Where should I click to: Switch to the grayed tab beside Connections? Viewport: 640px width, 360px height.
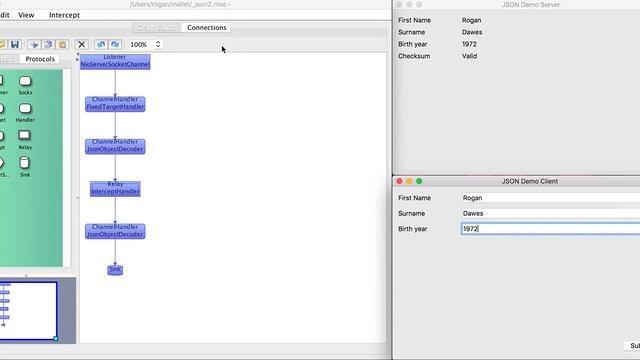coord(157,28)
